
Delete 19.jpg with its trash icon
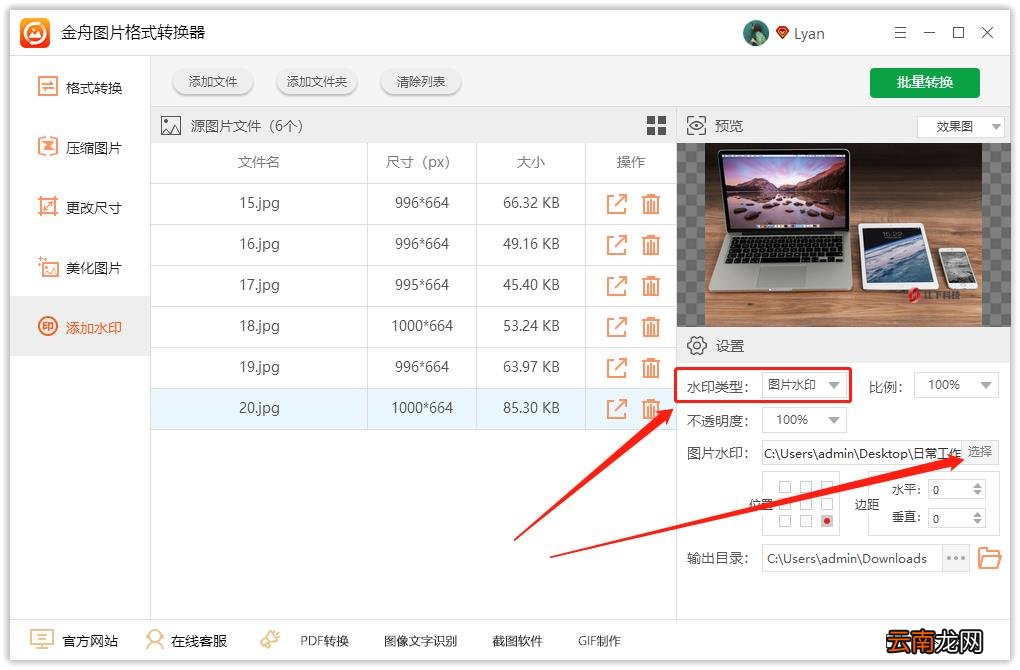(x=651, y=368)
